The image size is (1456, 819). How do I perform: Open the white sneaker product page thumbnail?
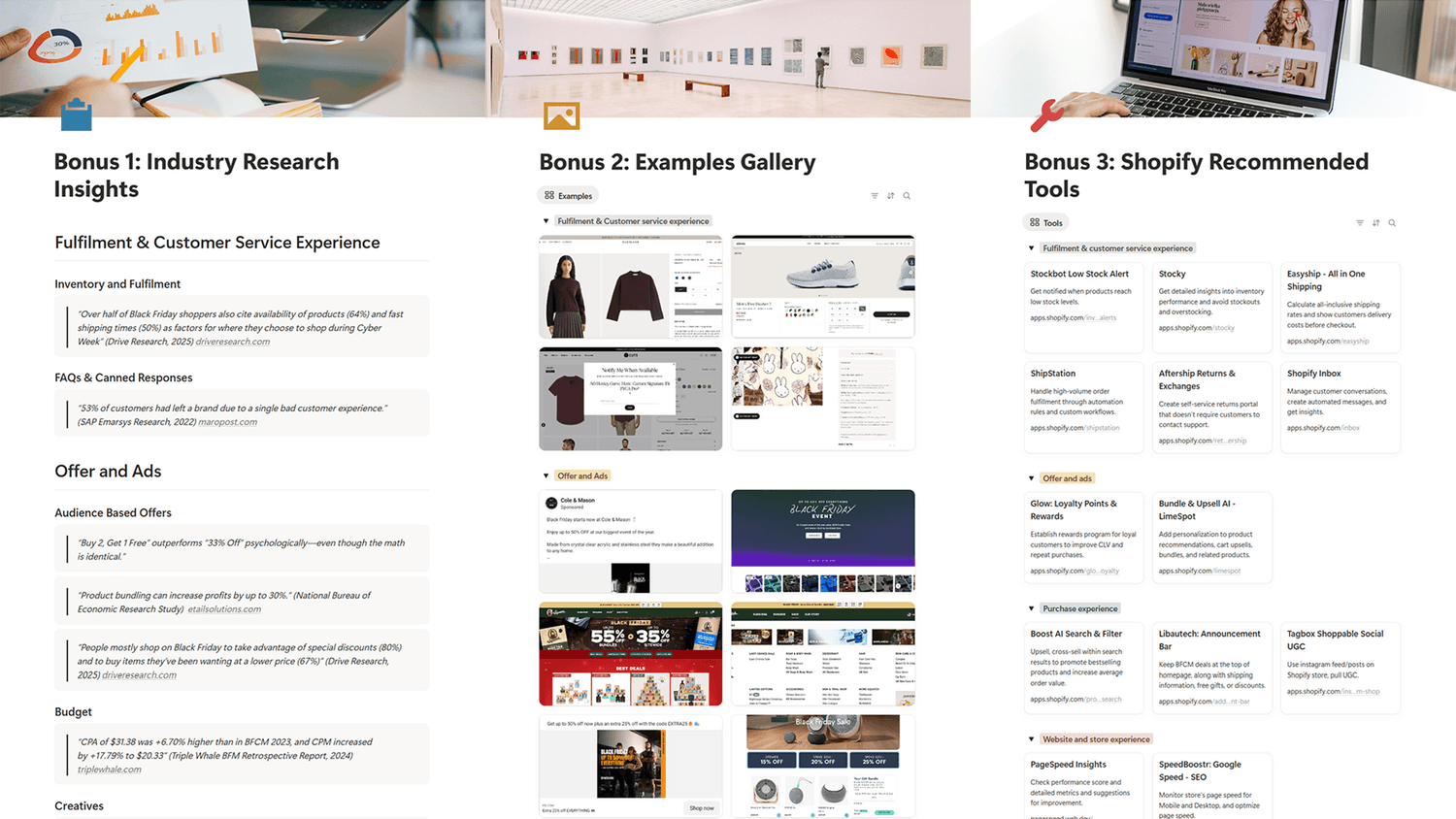click(x=823, y=286)
